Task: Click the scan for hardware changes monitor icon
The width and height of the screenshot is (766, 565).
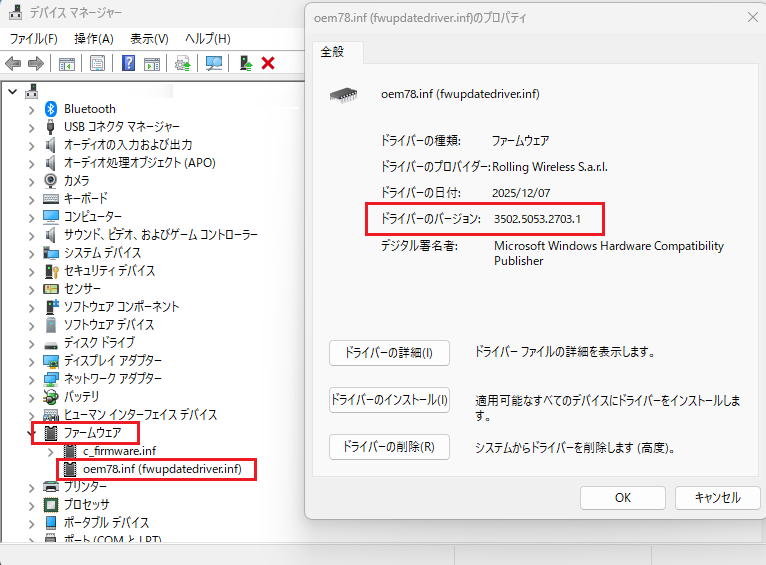Action: [x=213, y=63]
